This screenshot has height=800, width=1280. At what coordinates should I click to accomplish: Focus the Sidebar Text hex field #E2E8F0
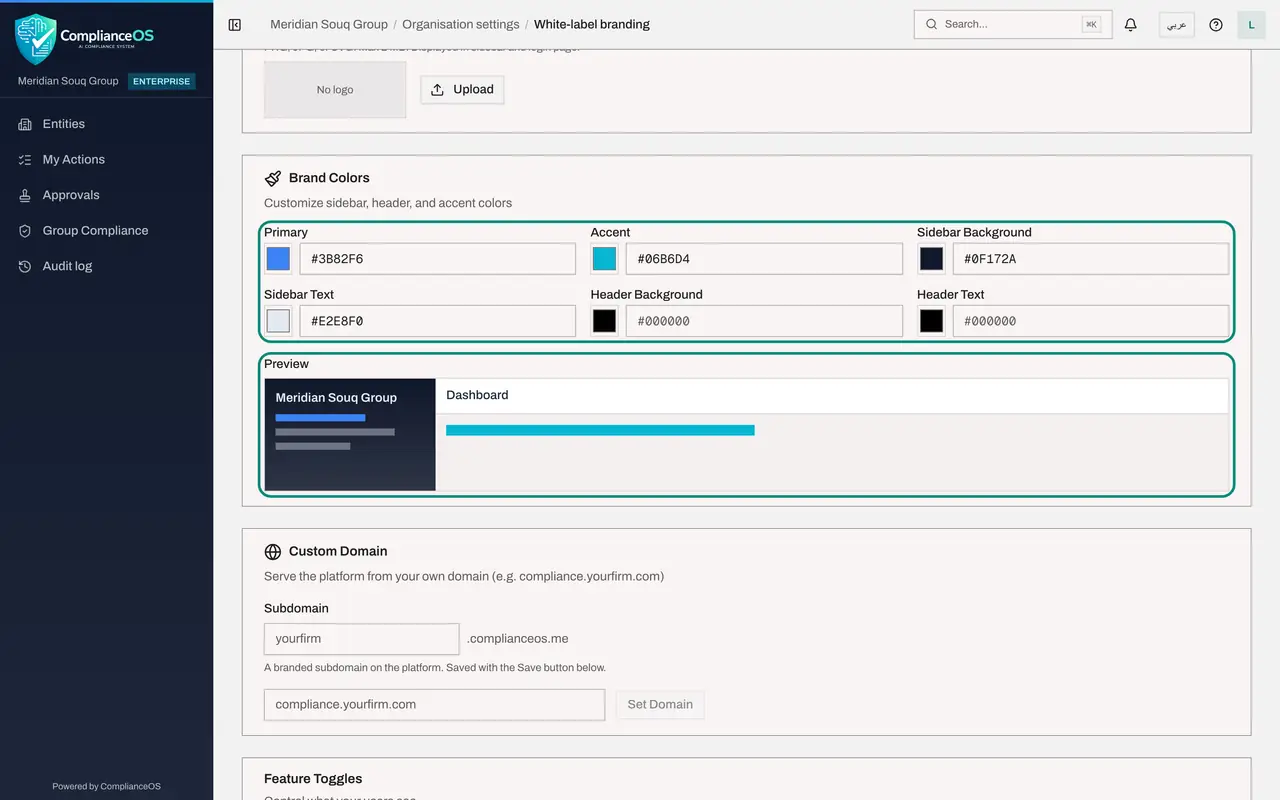pyautogui.click(x=438, y=321)
